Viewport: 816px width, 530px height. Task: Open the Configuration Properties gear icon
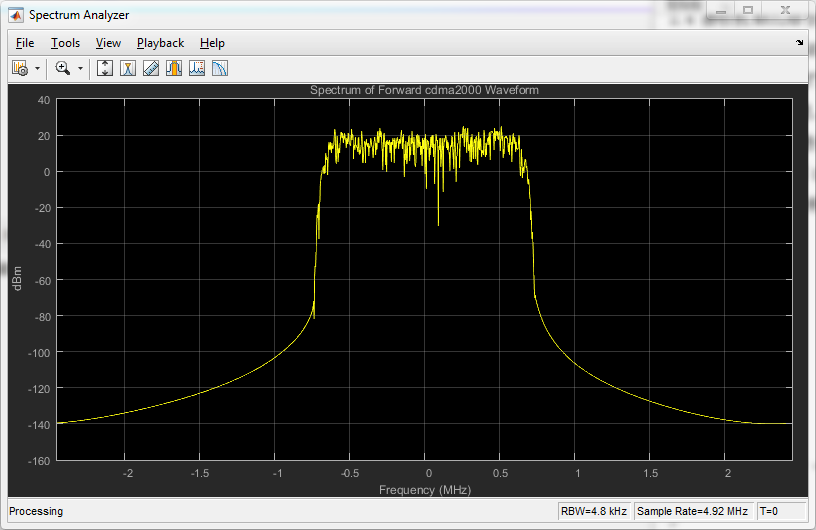pos(19,68)
